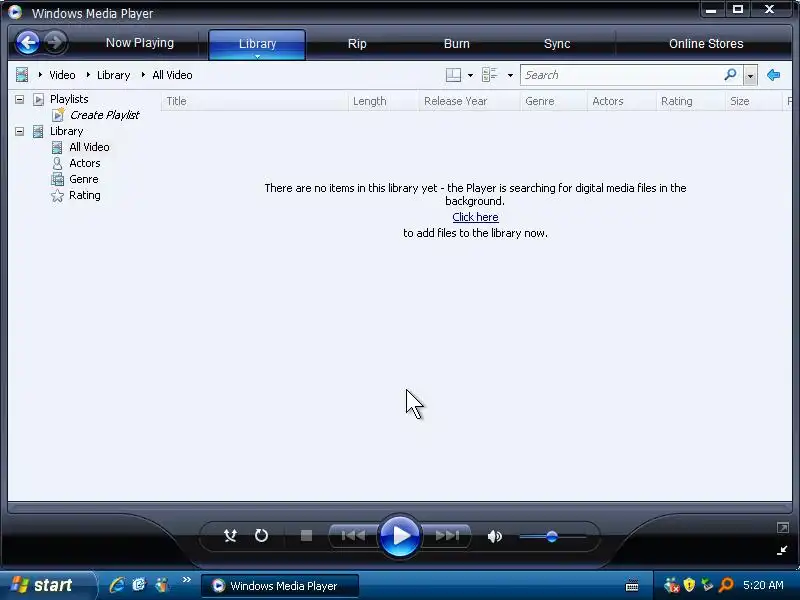Open the Online Stores tab

(706, 44)
